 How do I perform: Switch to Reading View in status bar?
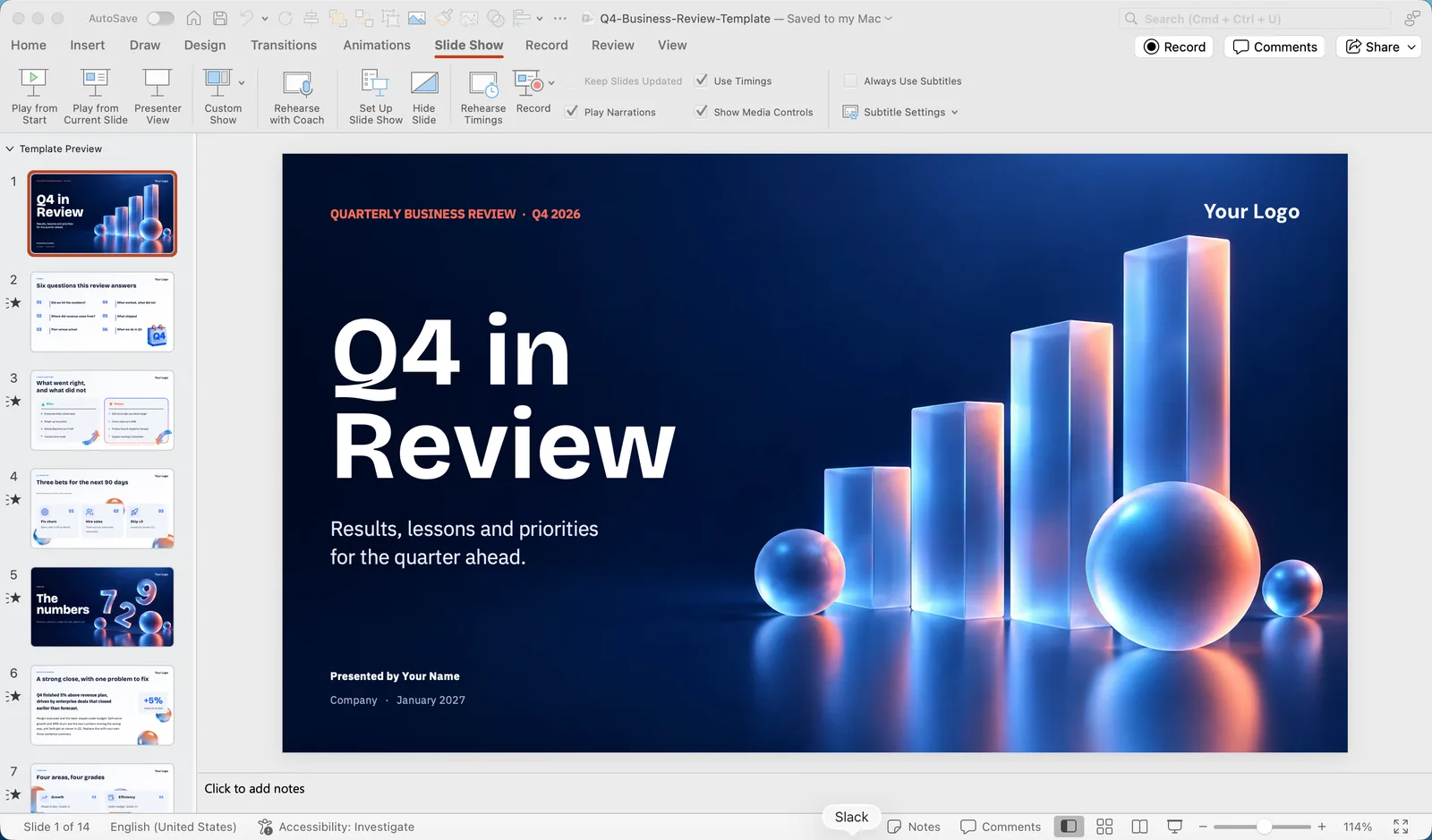point(1139,827)
